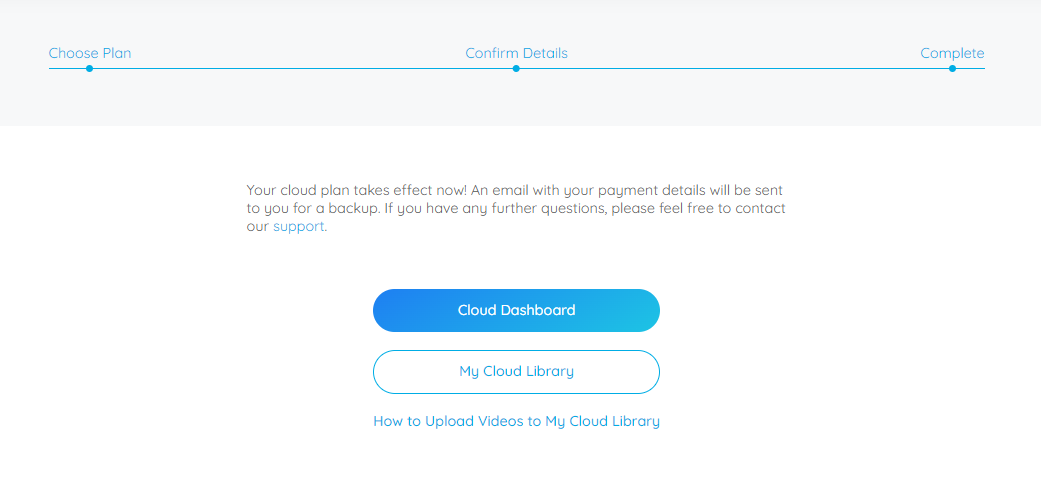Click progress line between Confirm Details and Complete
This screenshot has width=1041, height=503.
734,68
